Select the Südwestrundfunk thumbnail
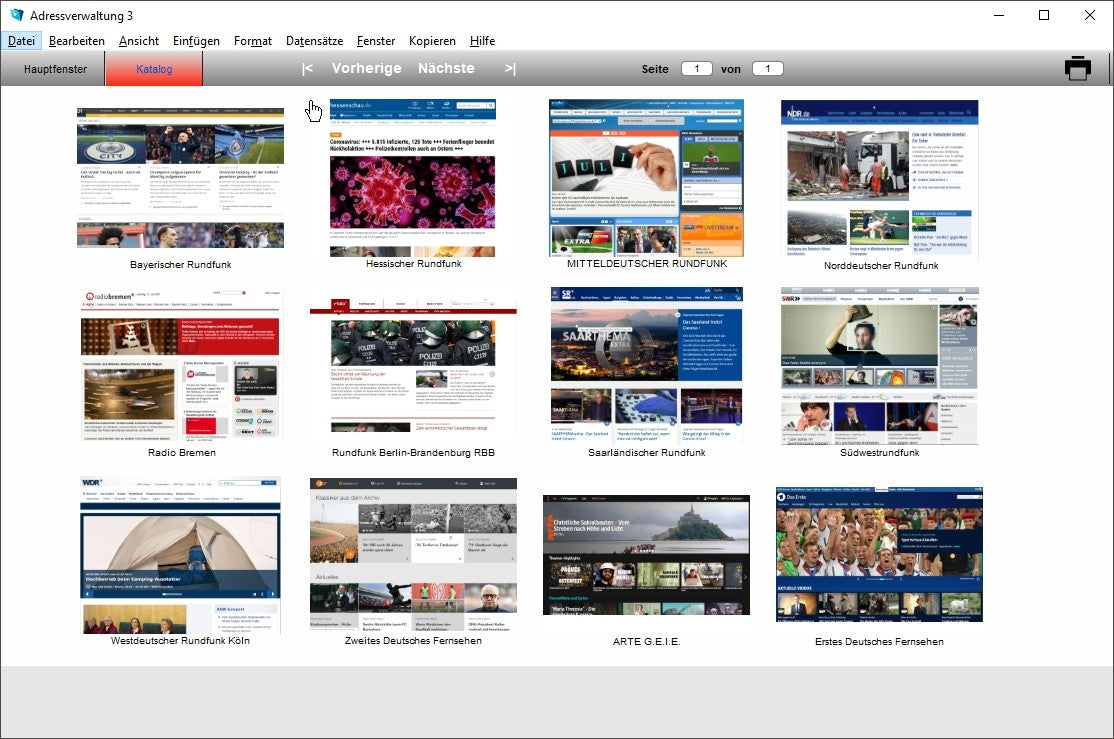 879,365
